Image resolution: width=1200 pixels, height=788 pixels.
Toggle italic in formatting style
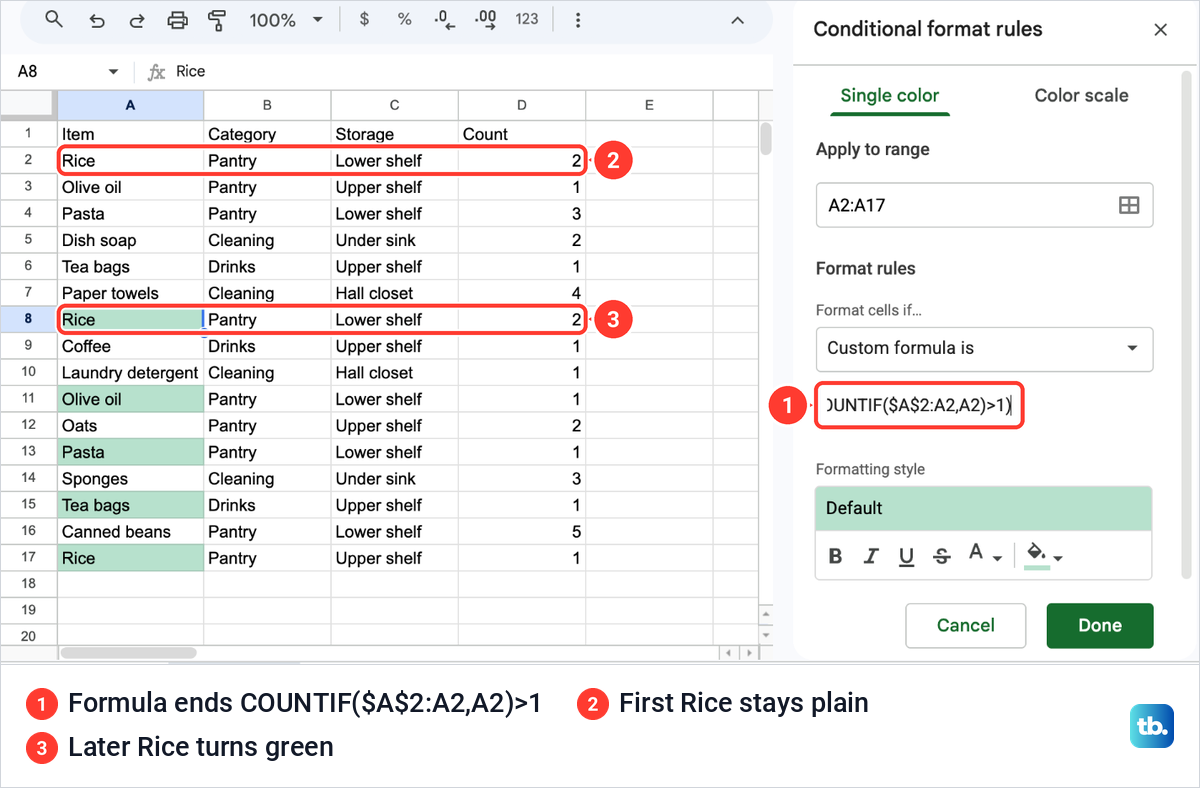click(871, 556)
